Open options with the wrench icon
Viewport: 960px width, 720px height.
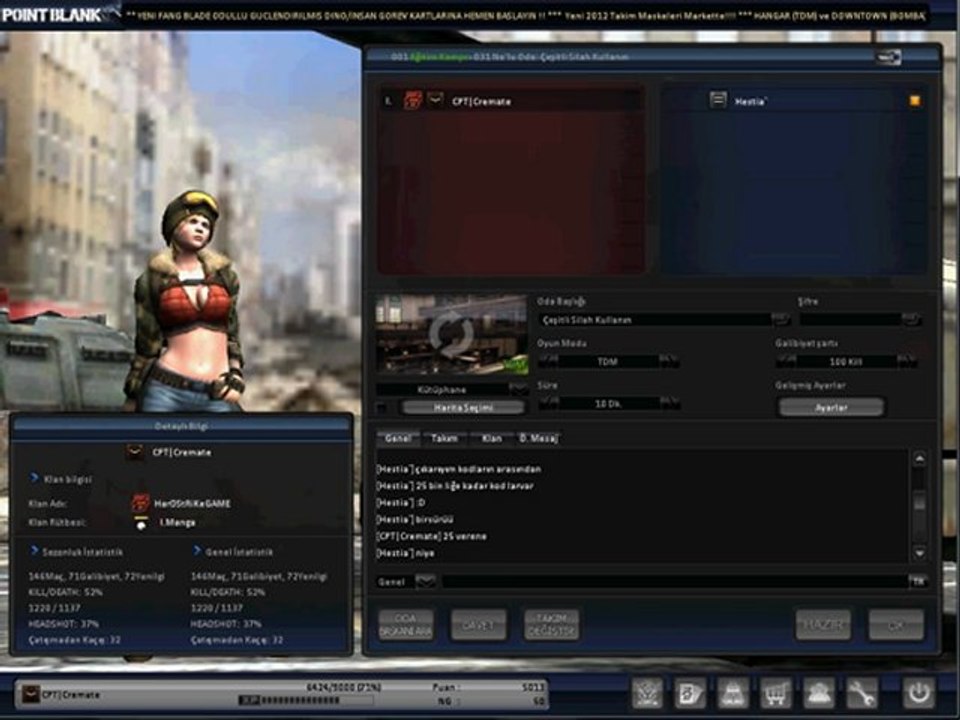coord(861,694)
